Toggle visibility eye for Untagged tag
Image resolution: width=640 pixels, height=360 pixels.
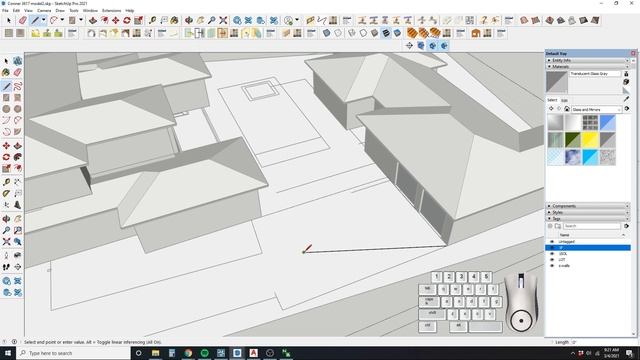pyautogui.click(x=552, y=242)
